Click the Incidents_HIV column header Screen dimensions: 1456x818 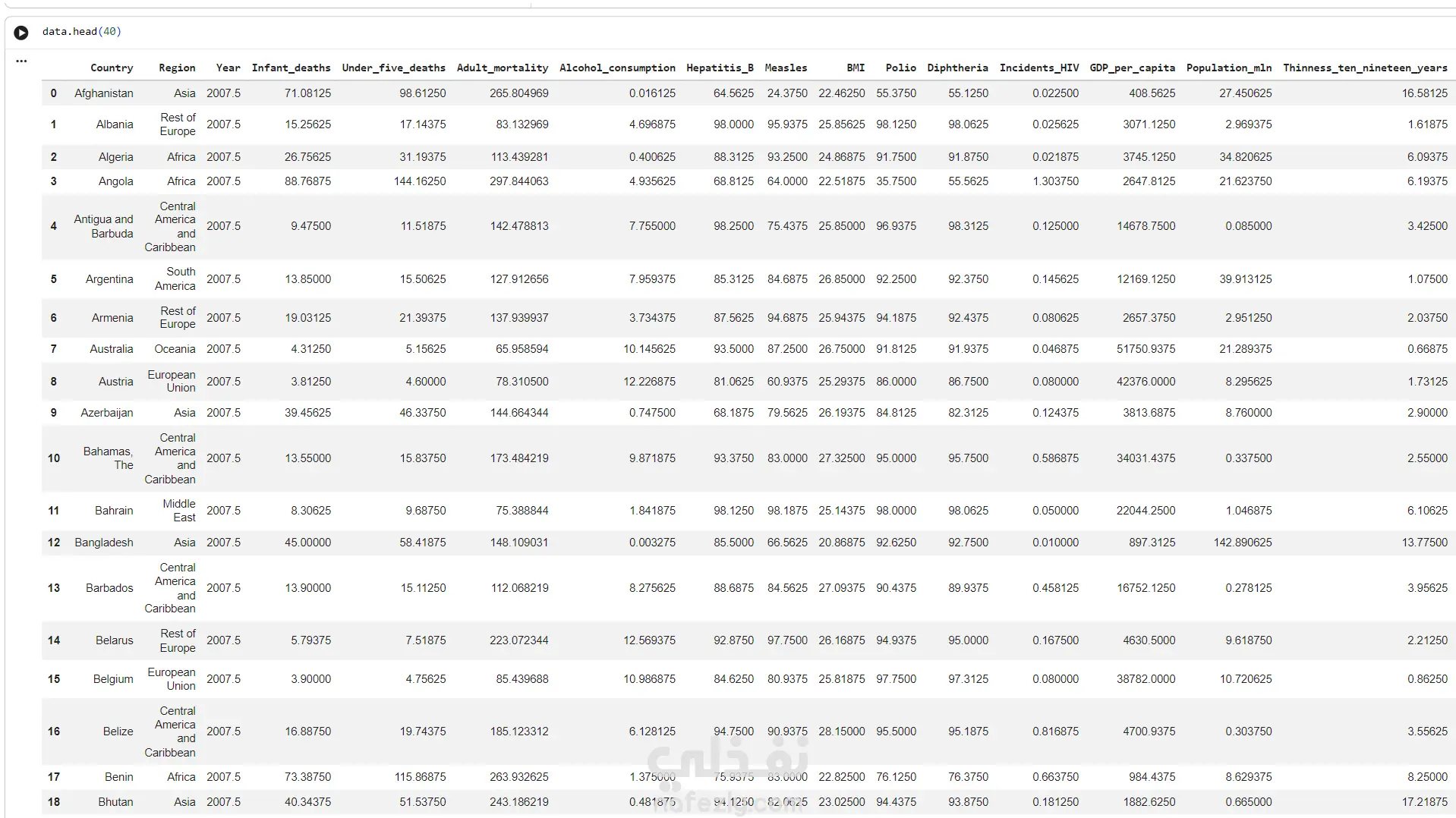click(1038, 68)
